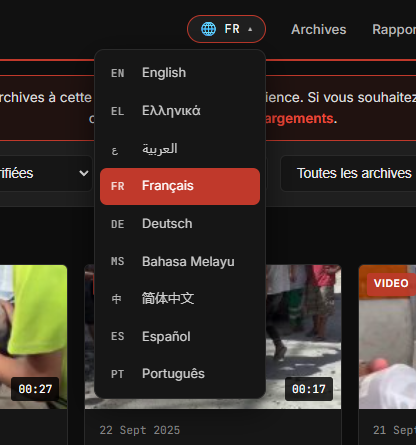Screen dimensions: 416x445
Task: Click the '22 Sept 2025' date text
Action: (140, 430)
